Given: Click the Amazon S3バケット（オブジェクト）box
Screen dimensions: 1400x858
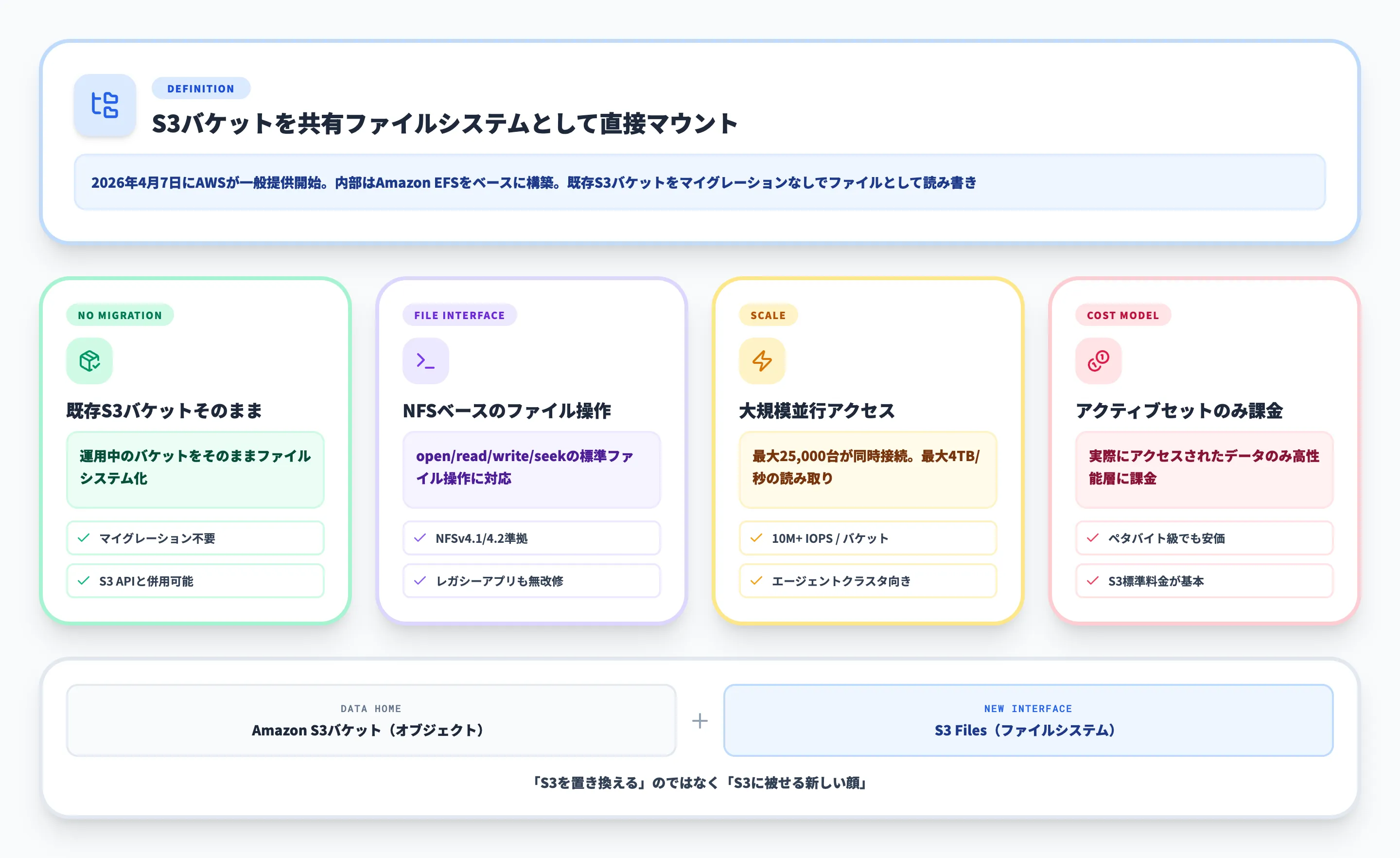Looking at the screenshot, I should tap(370, 721).
